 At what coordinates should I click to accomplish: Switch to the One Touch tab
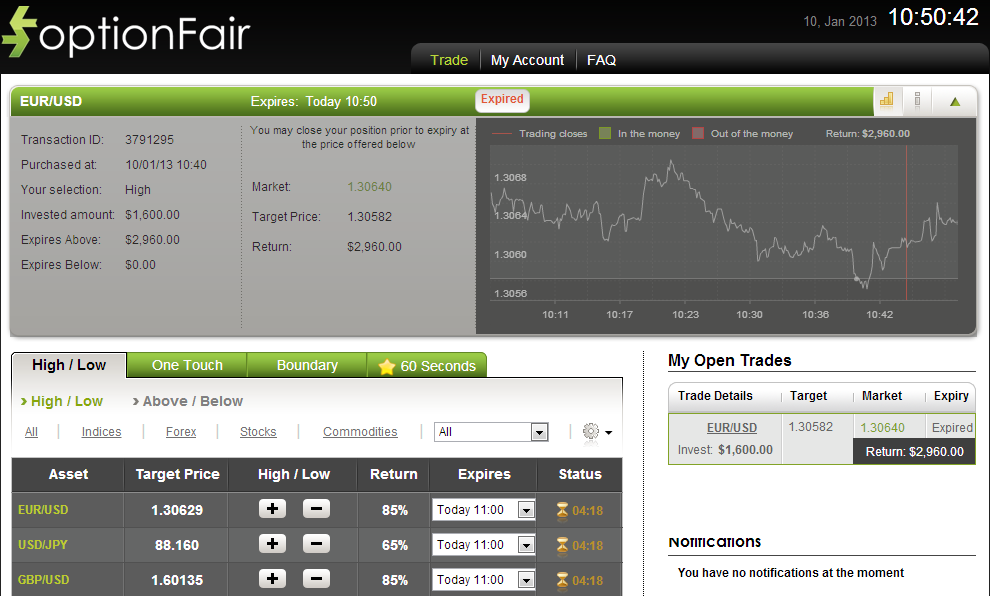(x=187, y=365)
